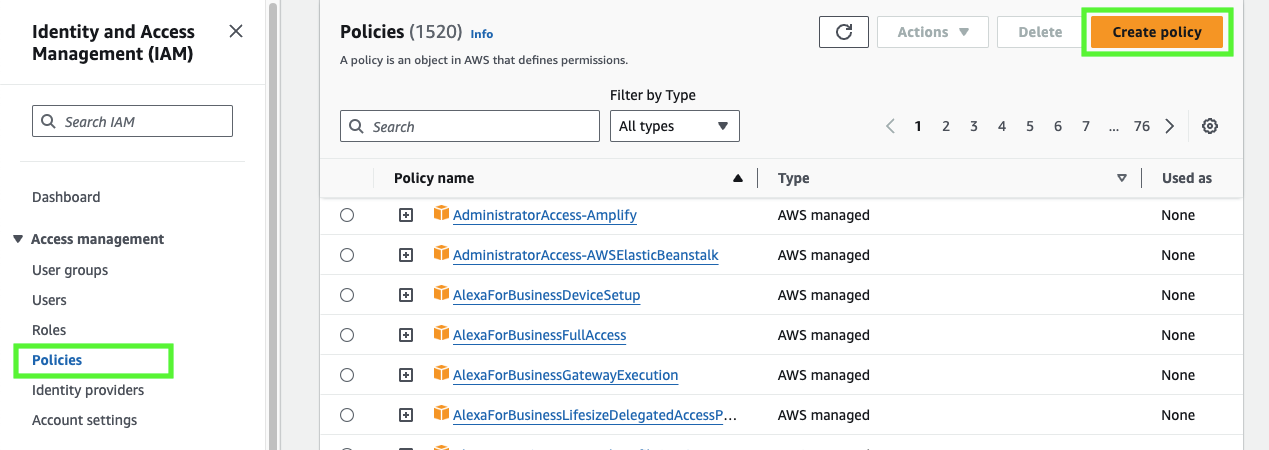Select the AlexaForBusinessGatewayExecution radio button

pyautogui.click(x=347, y=375)
